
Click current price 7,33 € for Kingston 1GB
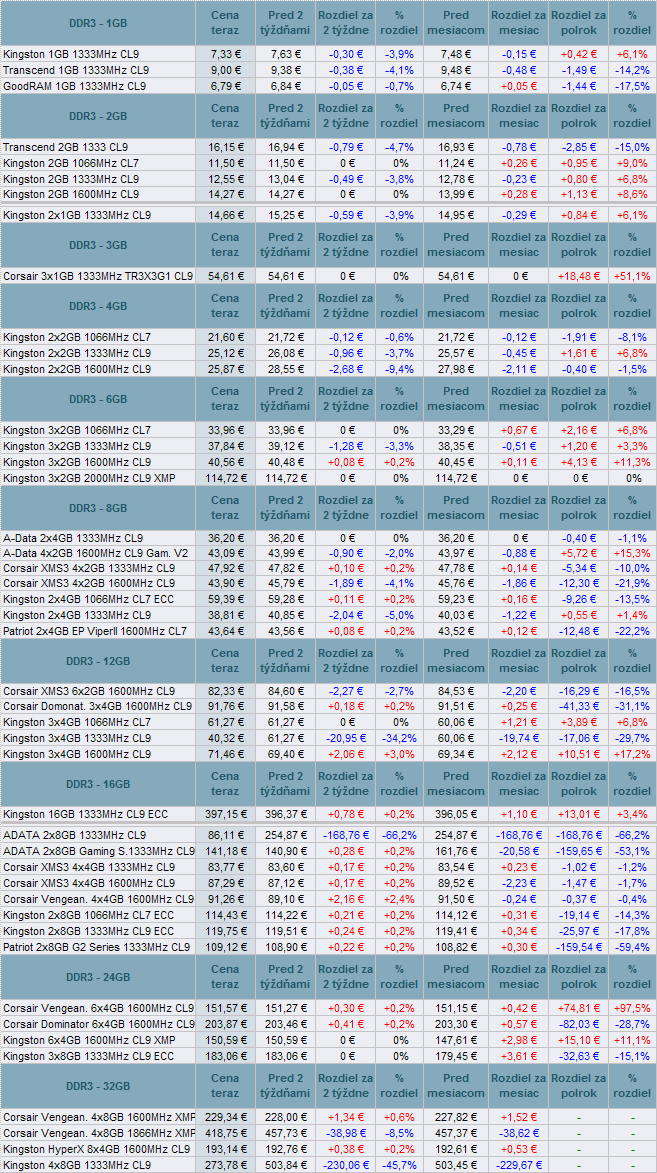coord(225,55)
